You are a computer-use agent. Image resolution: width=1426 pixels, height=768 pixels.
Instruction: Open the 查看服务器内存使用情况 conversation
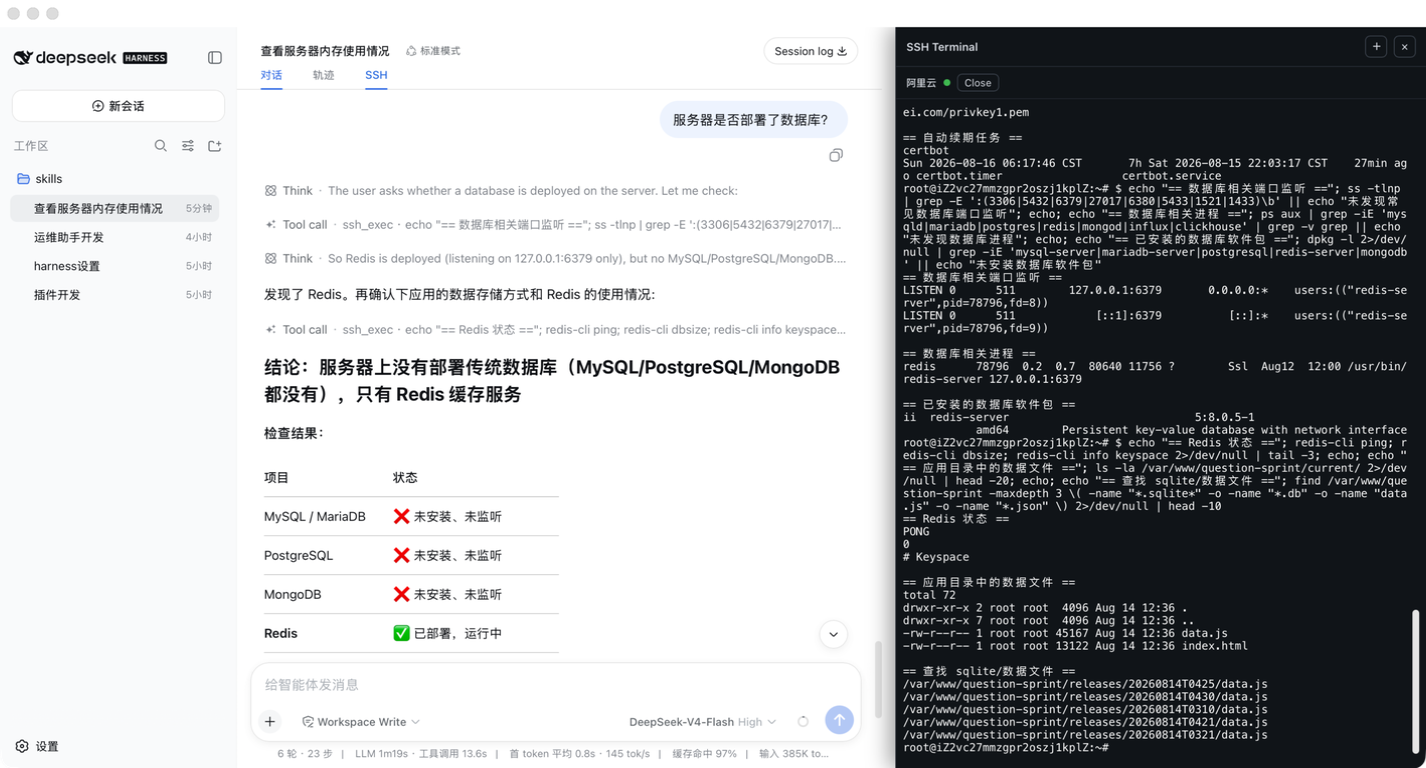[x=115, y=208]
